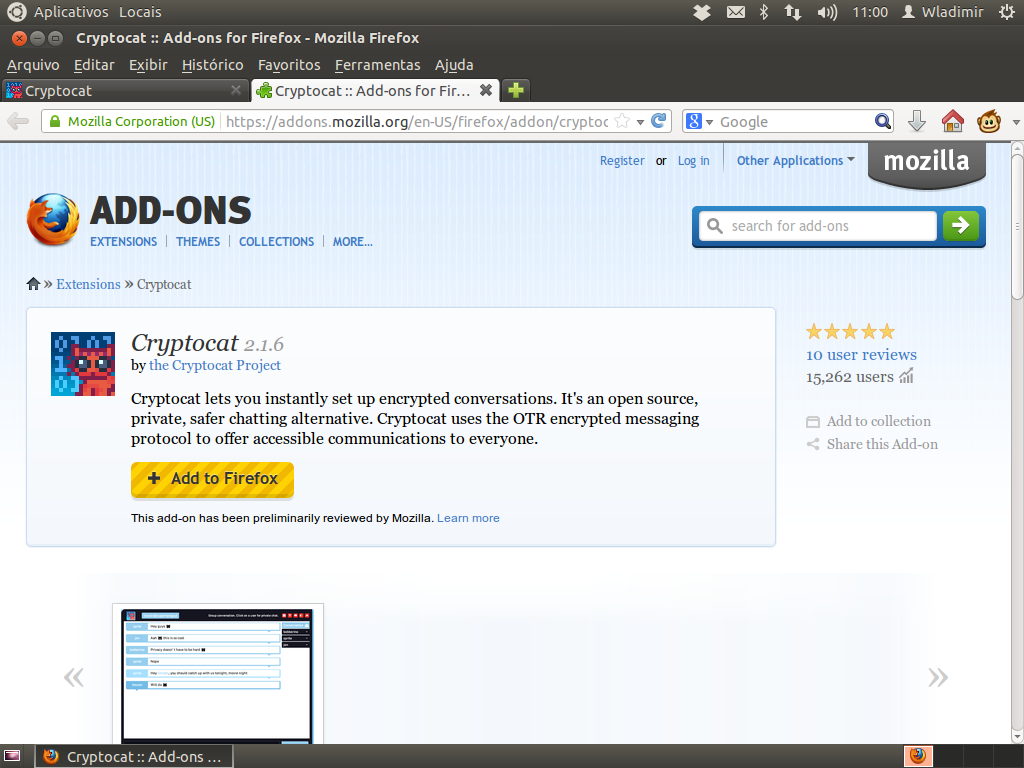Click the Mozilla Corporation site identity badge
This screenshot has width=1024, height=768.
click(x=132, y=121)
